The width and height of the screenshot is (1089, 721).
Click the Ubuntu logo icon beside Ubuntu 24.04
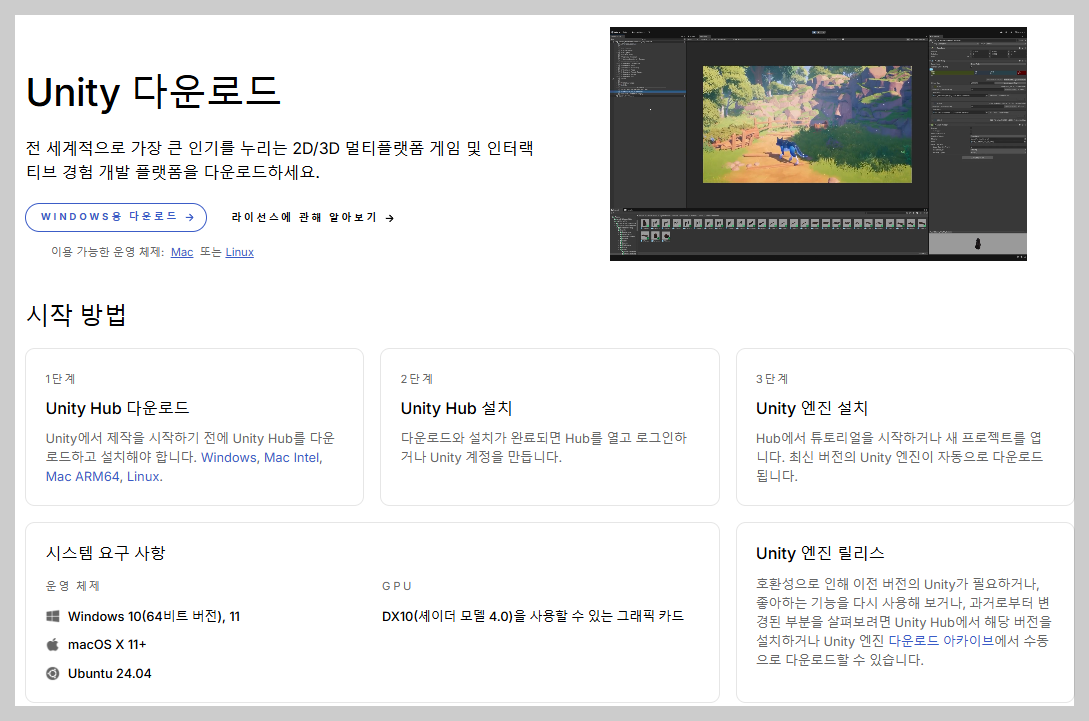53,673
